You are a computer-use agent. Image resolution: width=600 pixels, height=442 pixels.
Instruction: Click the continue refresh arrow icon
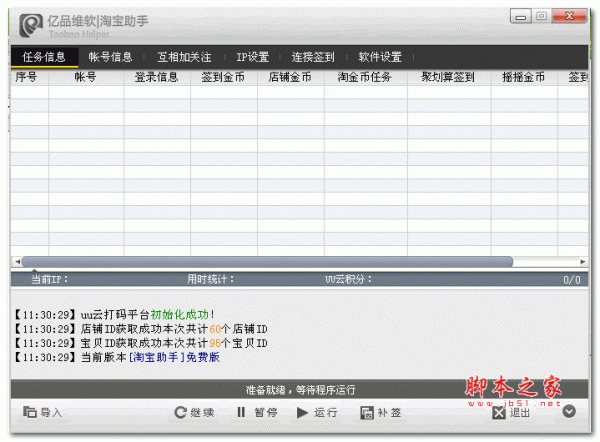point(180,412)
